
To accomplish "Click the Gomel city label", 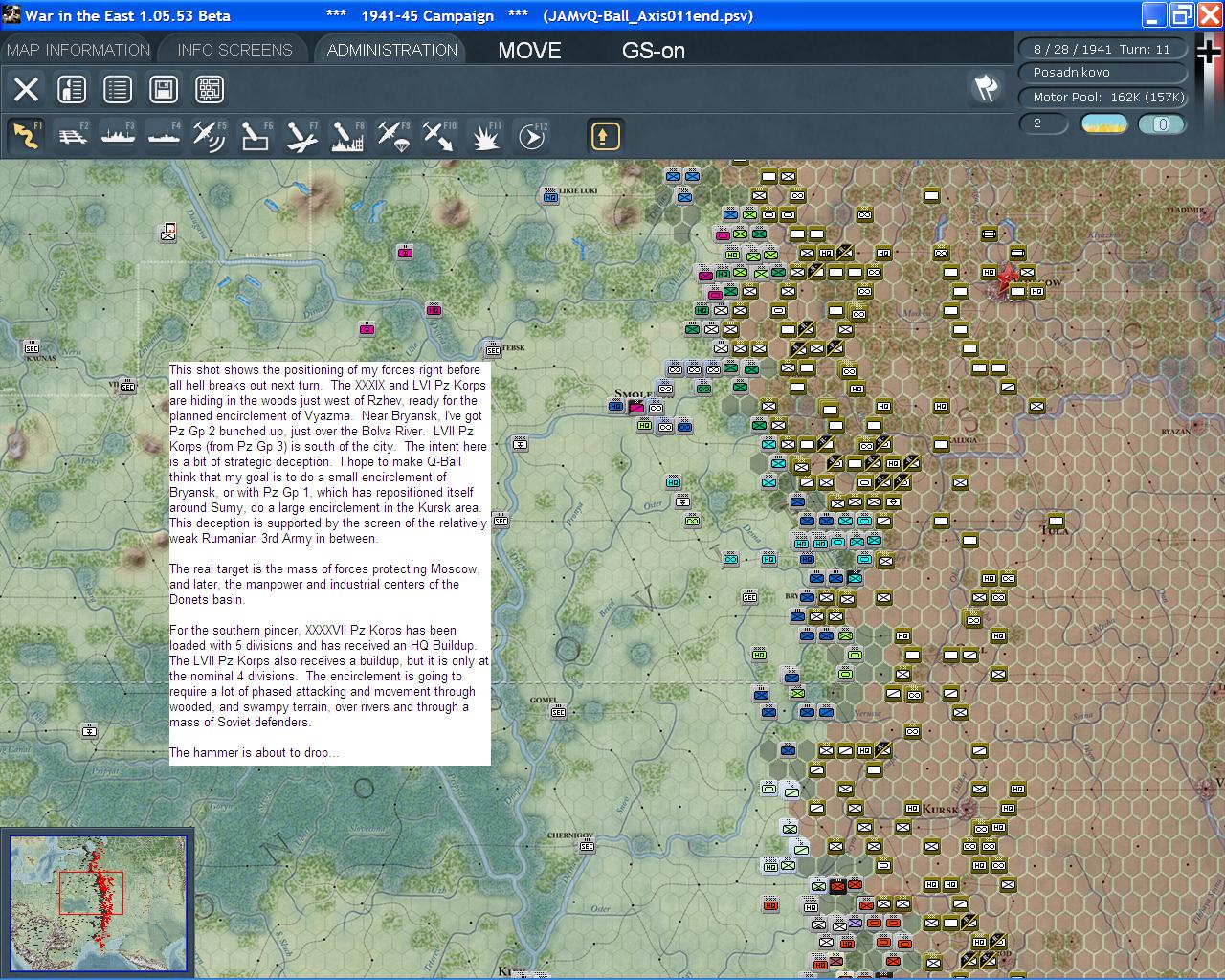I will point(543,700).
